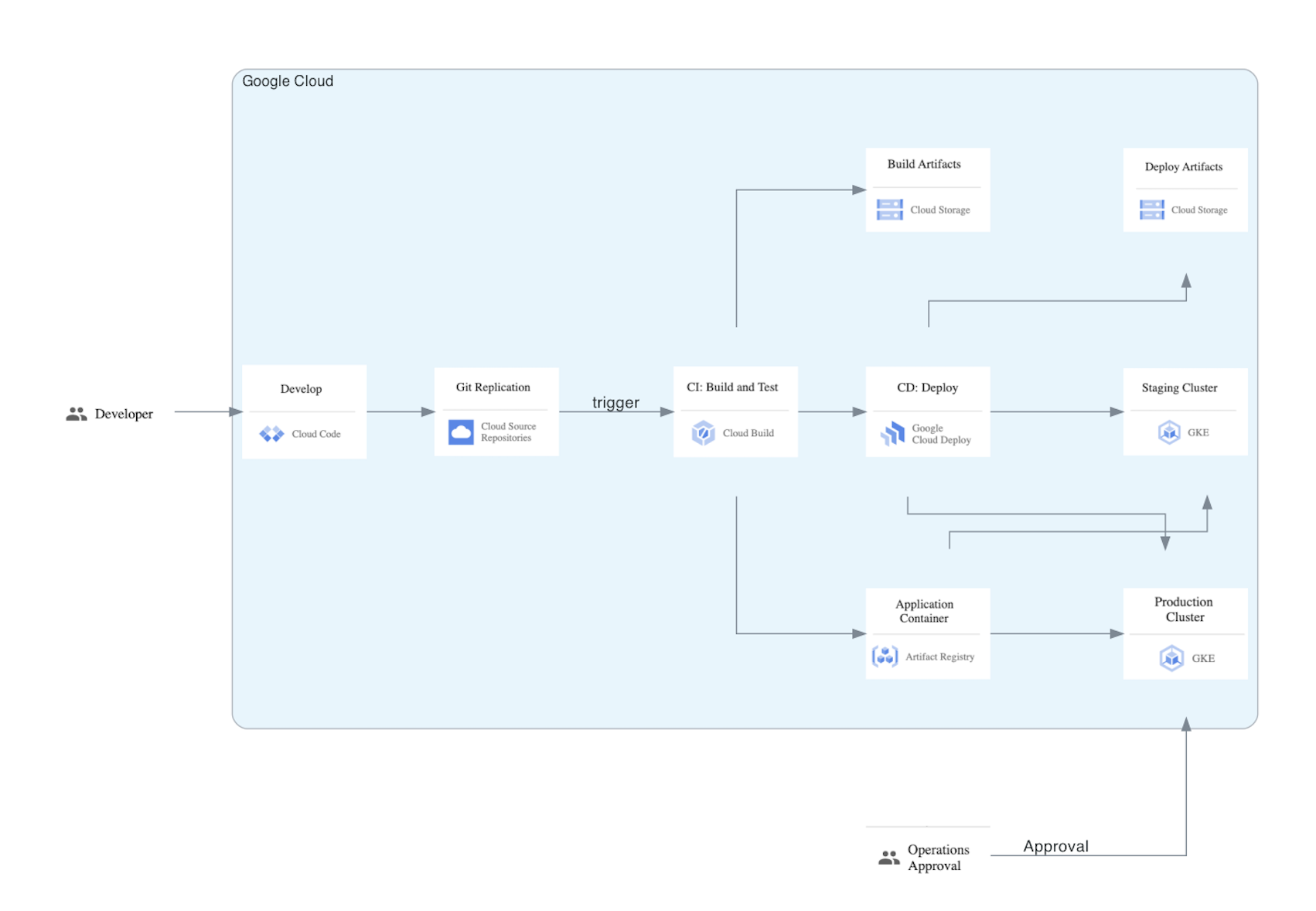Click the Operations Approval people icon

coord(889,857)
